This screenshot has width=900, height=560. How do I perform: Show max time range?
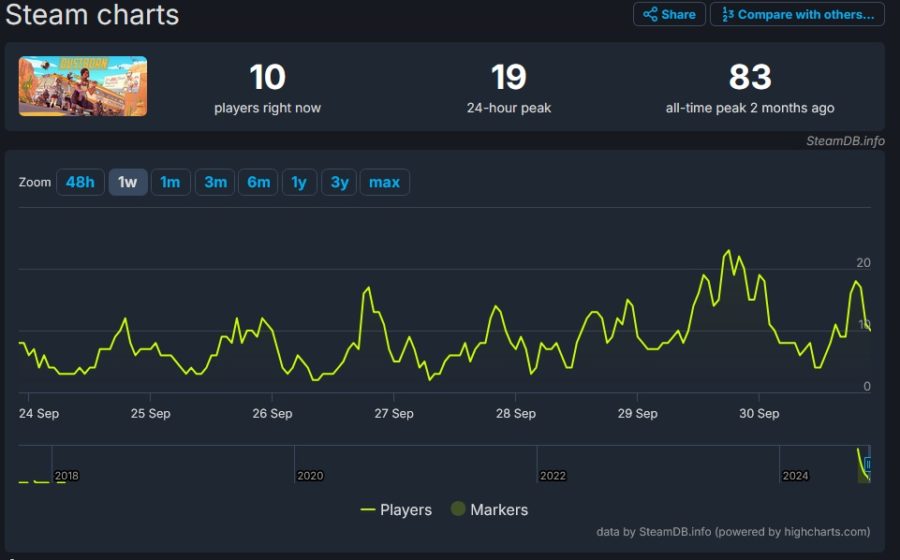pyautogui.click(x=385, y=182)
